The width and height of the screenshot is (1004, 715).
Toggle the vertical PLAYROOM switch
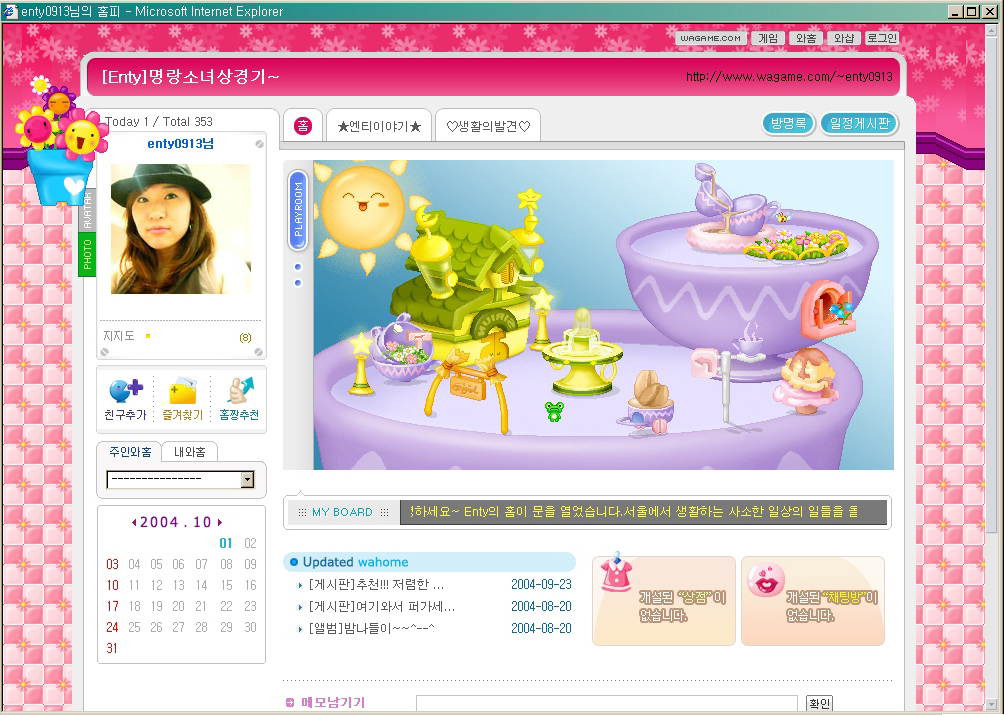pos(298,210)
